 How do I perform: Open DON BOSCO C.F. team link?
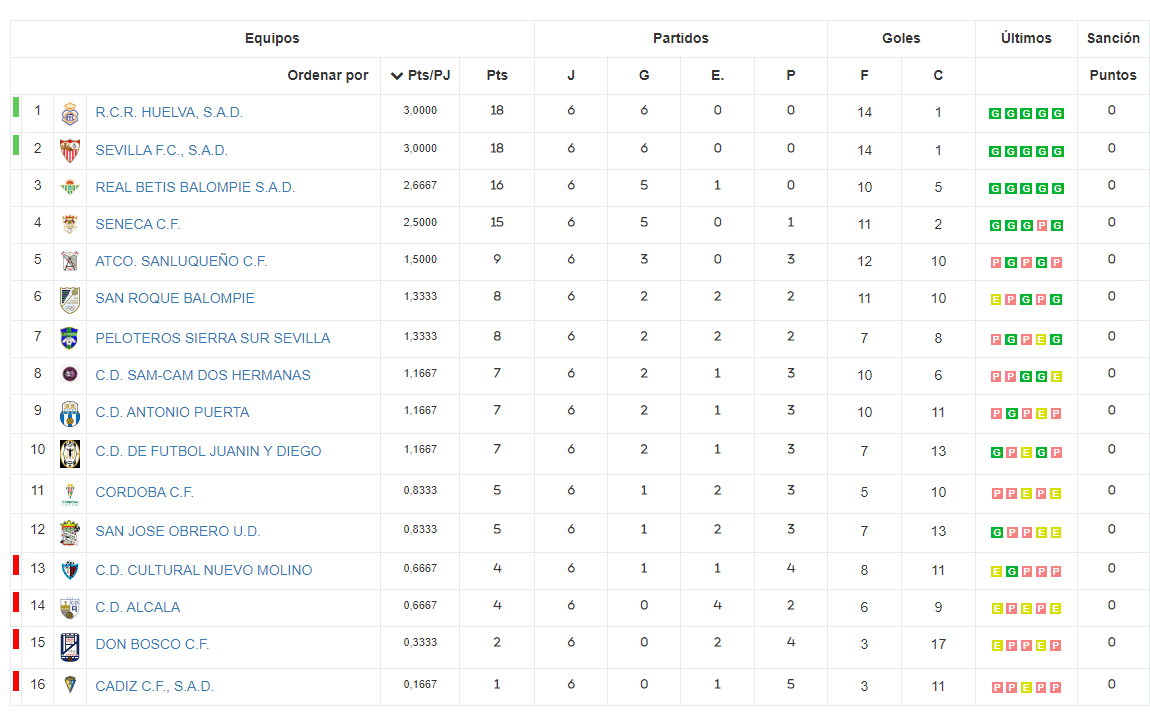tap(153, 644)
